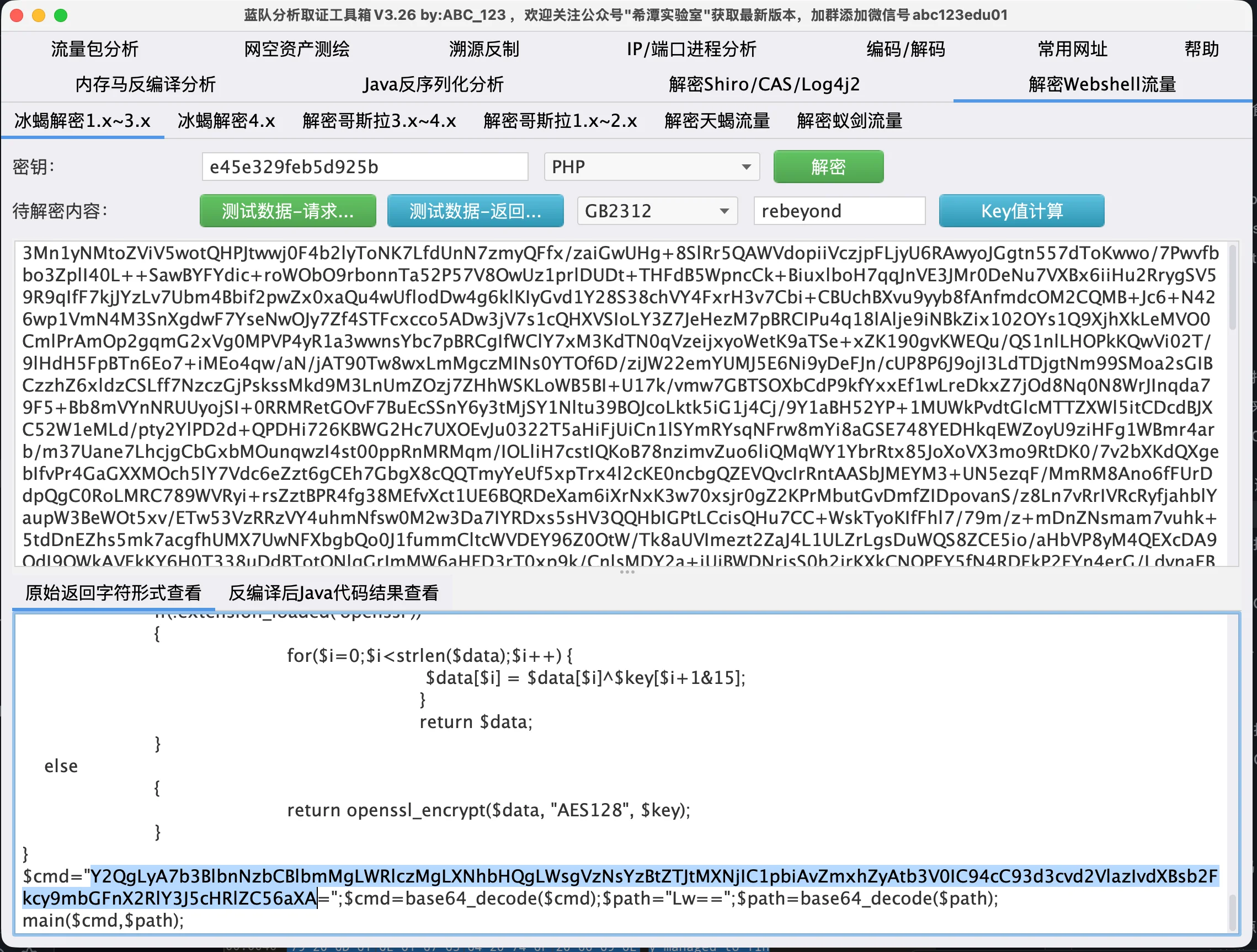The width and height of the screenshot is (1257, 952).
Task: Open Java反序列化分析 tab
Action: click(x=433, y=84)
